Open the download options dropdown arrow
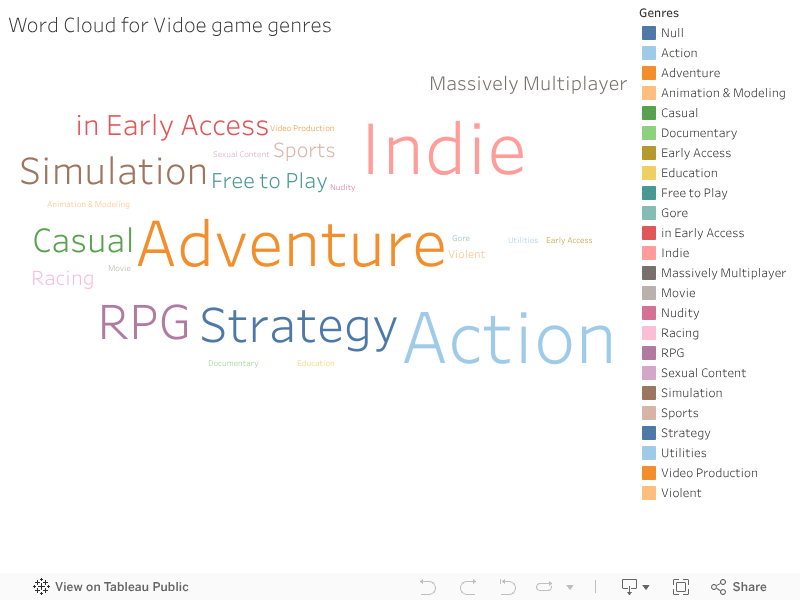 pos(646,587)
